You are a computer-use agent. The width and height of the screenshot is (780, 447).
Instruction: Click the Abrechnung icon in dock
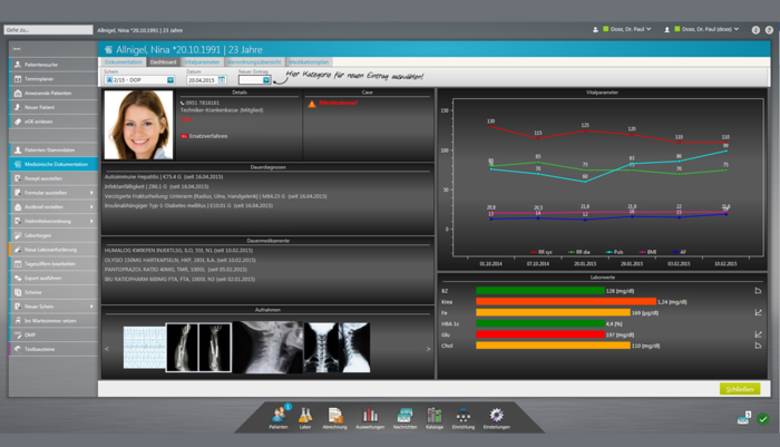click(x=336, y=414)
